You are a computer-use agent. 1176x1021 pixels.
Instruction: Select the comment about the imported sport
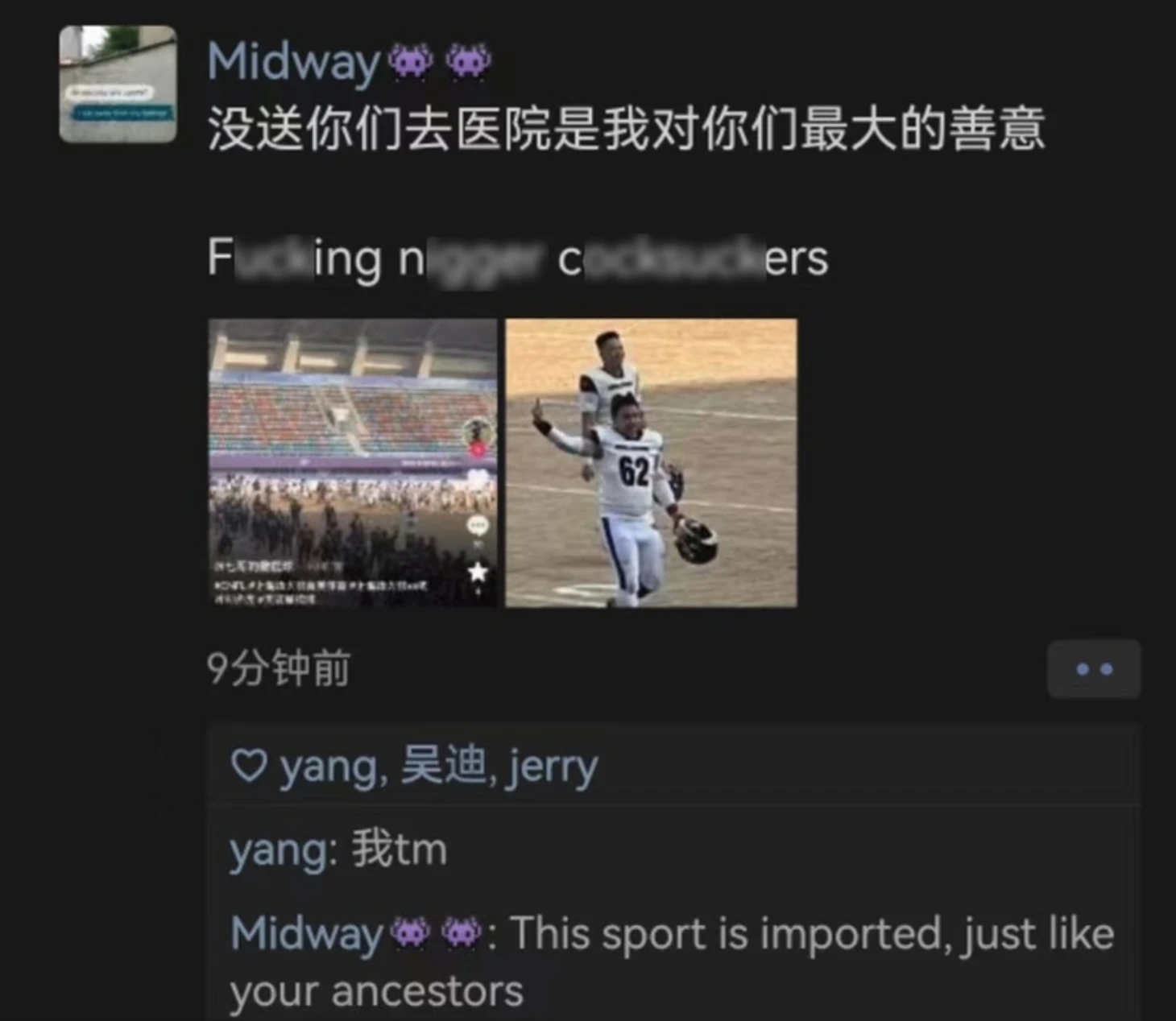[673, 962]
